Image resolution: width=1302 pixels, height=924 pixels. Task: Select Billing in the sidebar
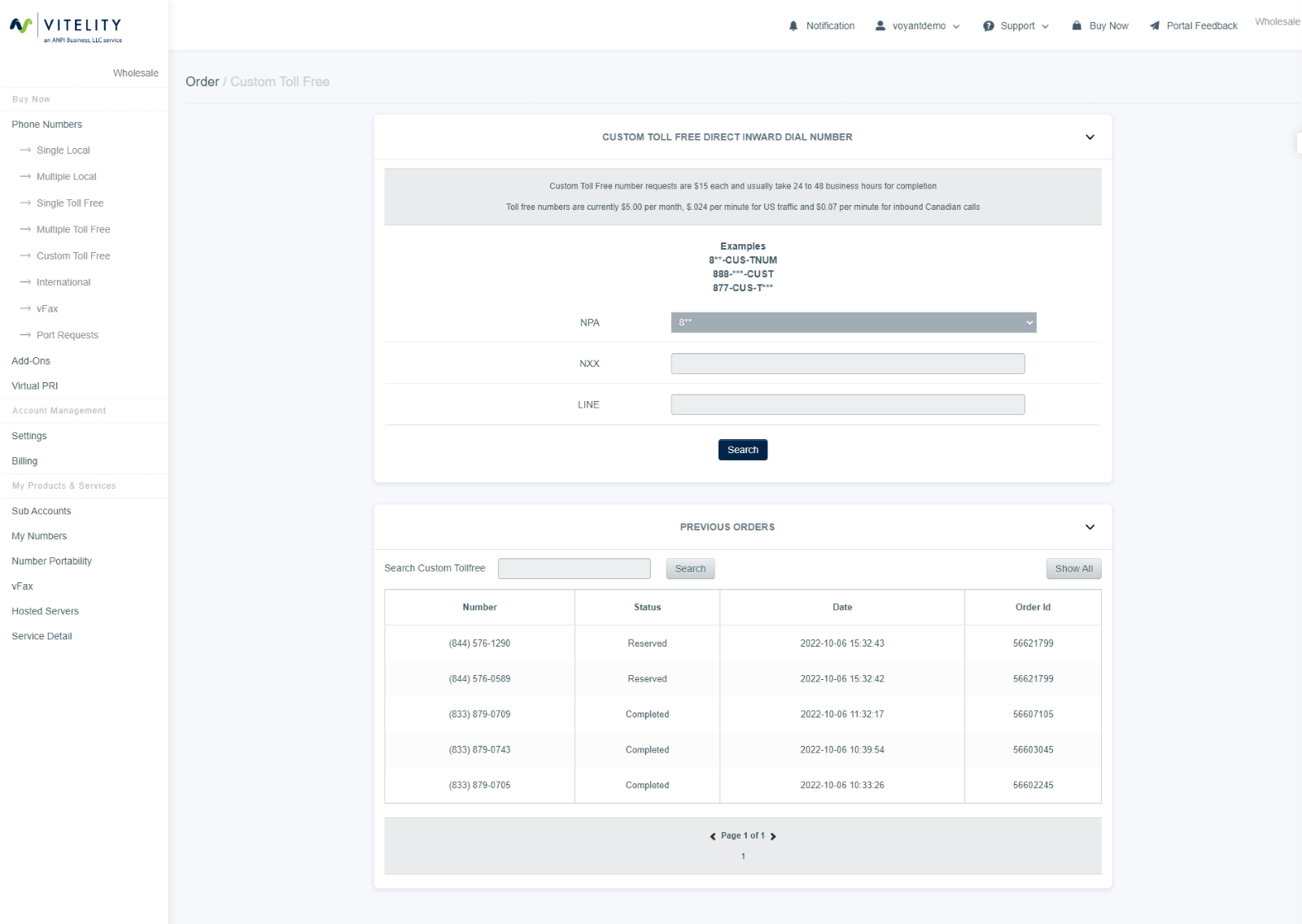point(24,461)
